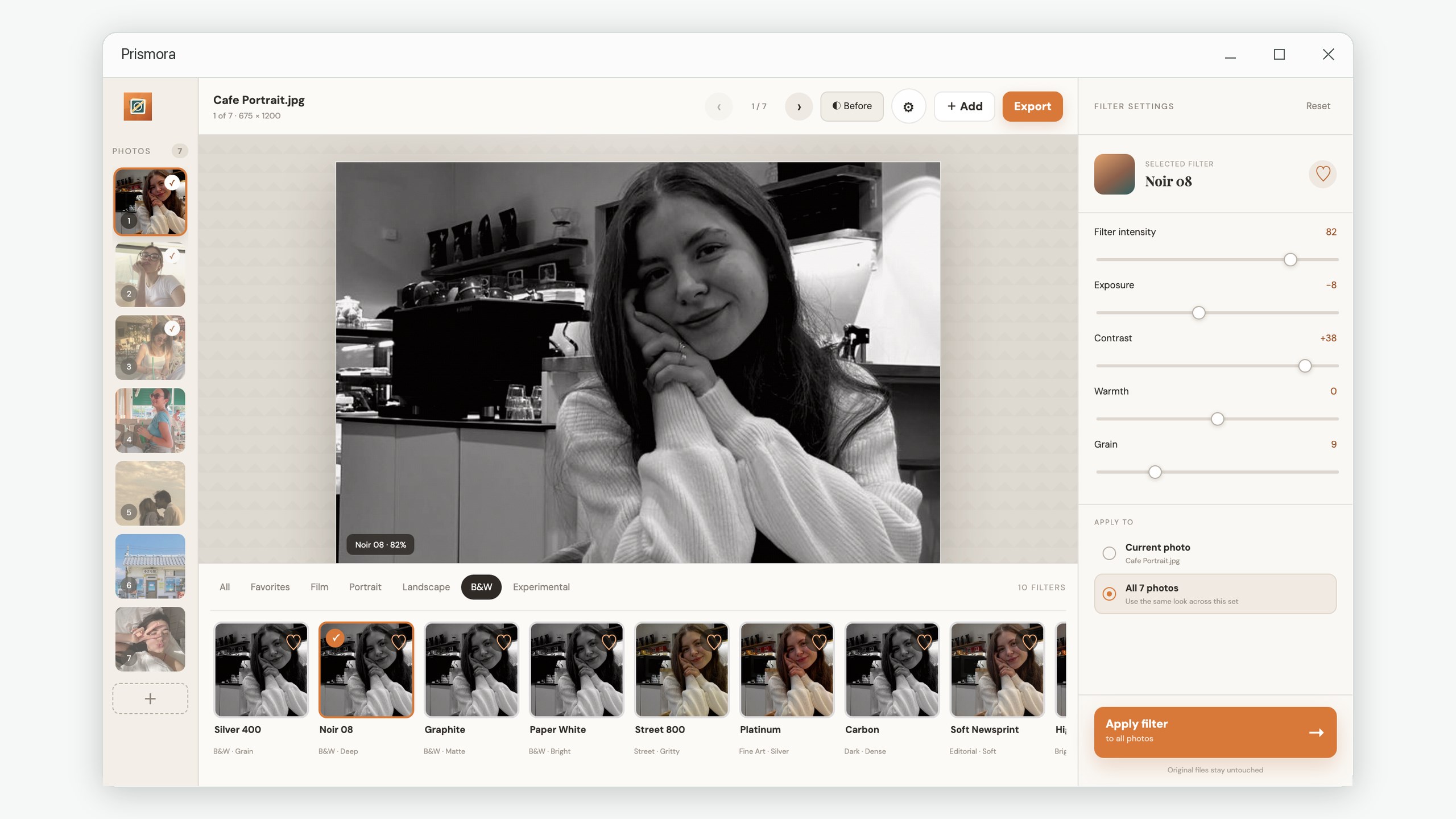The image size is (1456, 819).
Task: Switch to the Portrait filter tab
Action: [365, 587]
